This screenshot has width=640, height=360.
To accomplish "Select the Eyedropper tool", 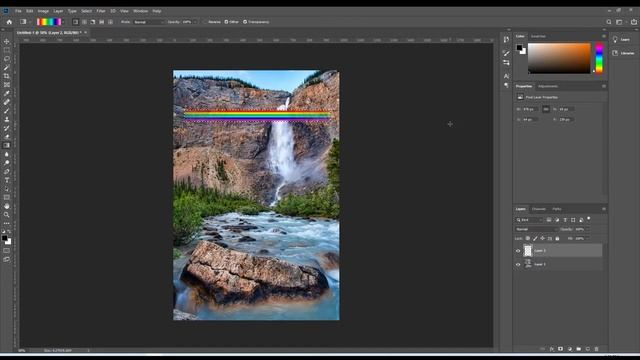I will coord(7,93).
